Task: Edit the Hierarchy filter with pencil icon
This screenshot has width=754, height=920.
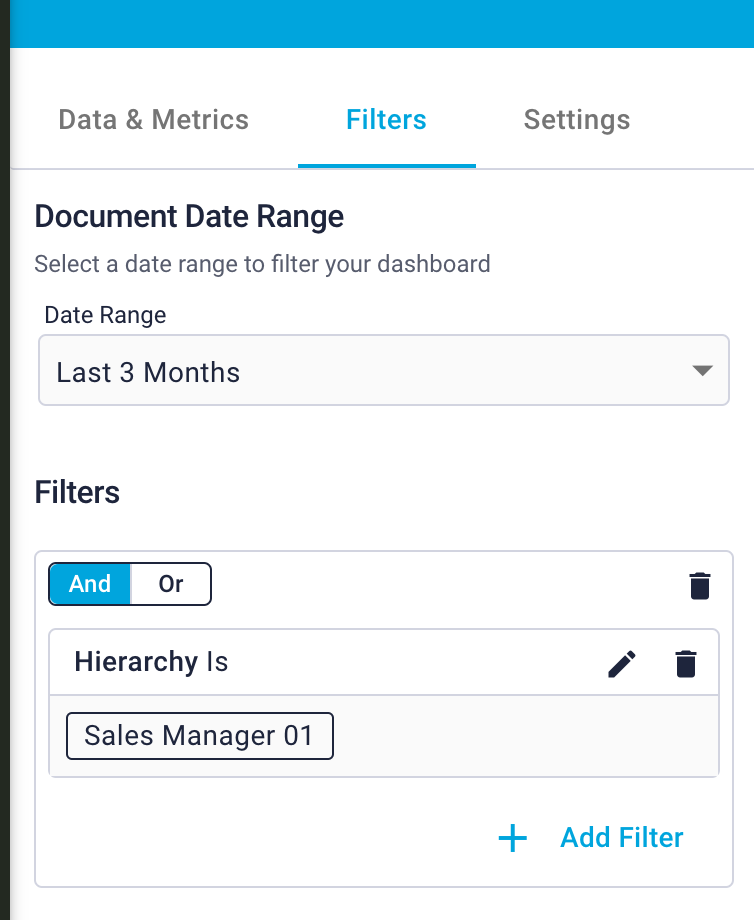Action: (622, 664)
